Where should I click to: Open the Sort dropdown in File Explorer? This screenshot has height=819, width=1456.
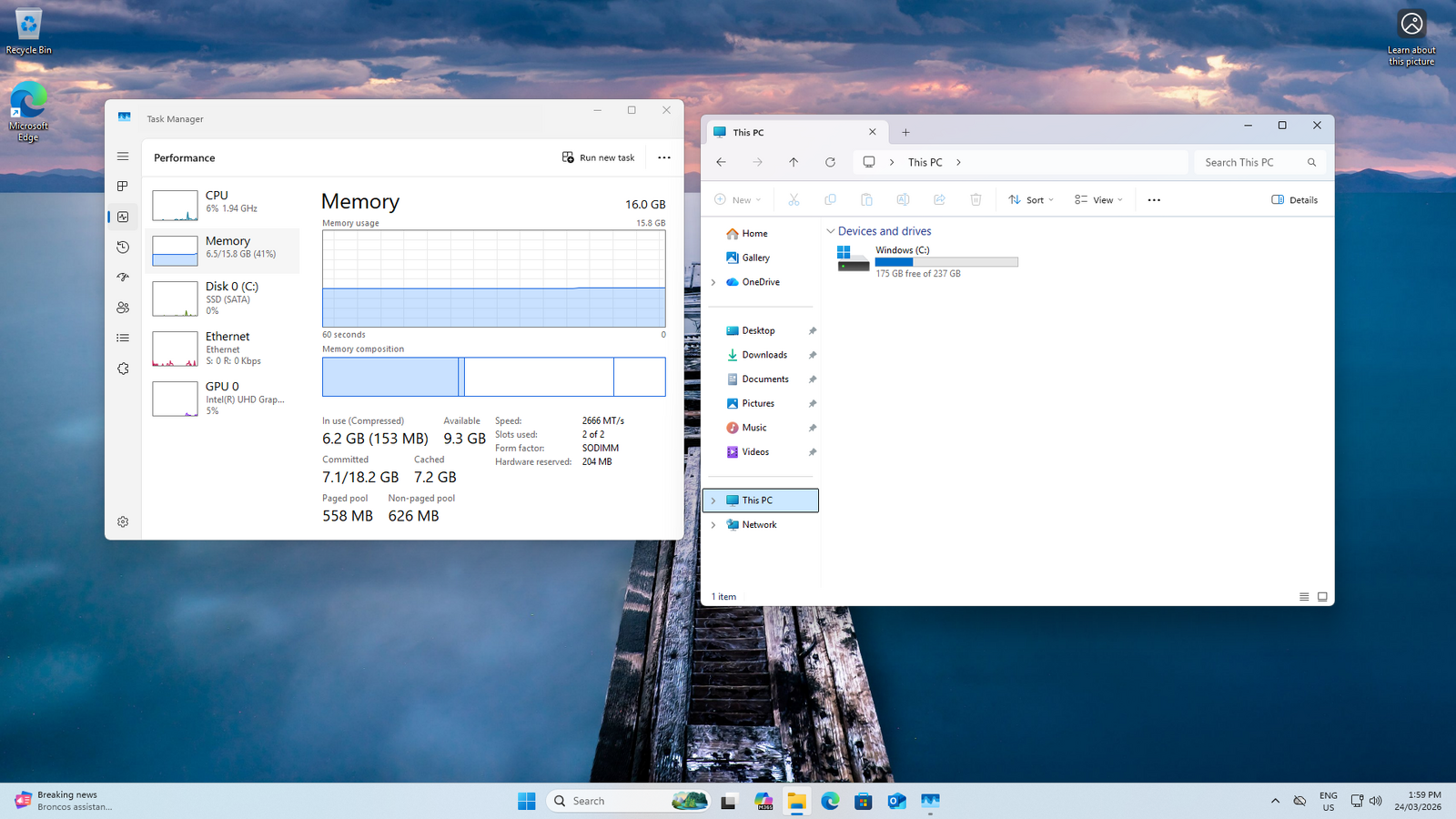(1031, 200)
